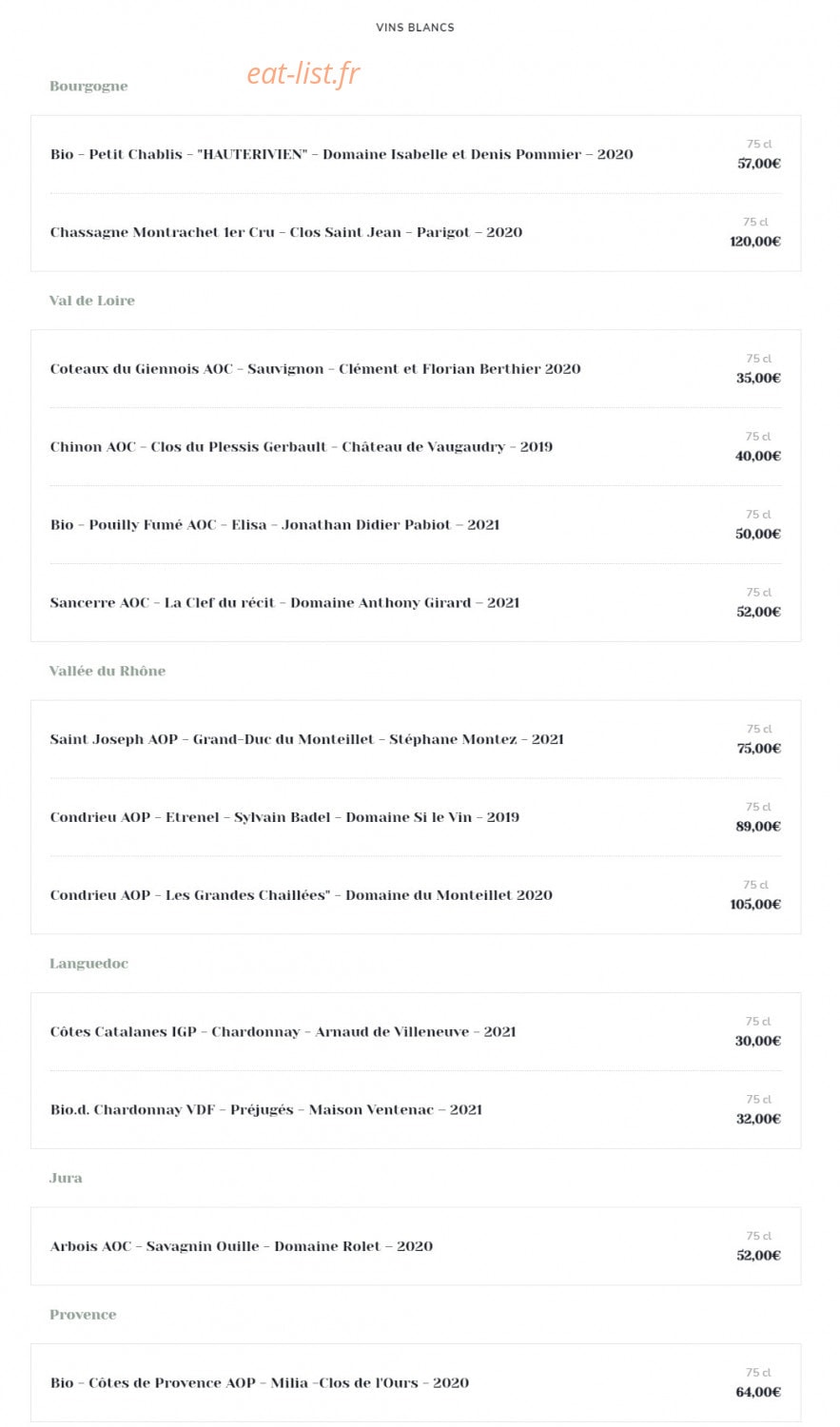Open the Vallée du Rhône section heading

coord(107,671)
